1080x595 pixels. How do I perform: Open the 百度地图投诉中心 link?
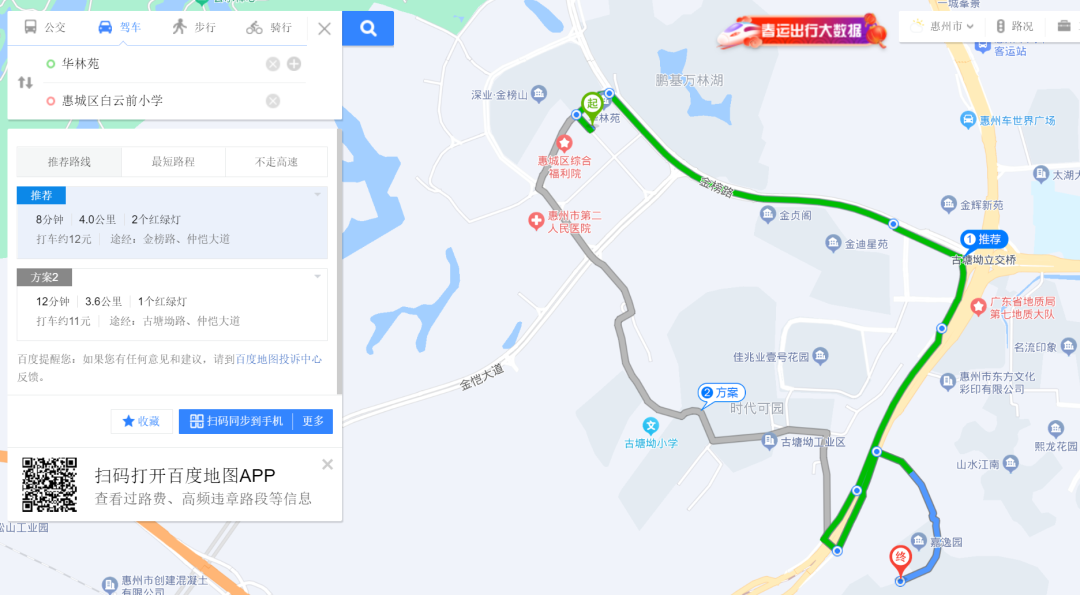coord(278,359)
